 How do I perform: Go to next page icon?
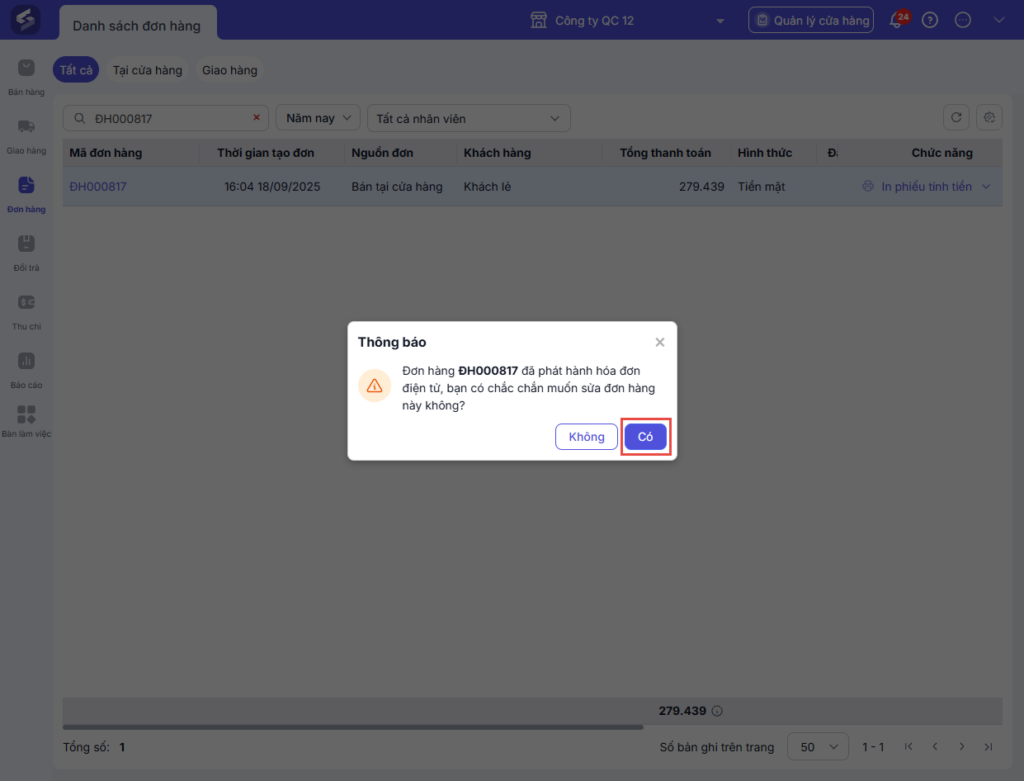coord(962,746)
